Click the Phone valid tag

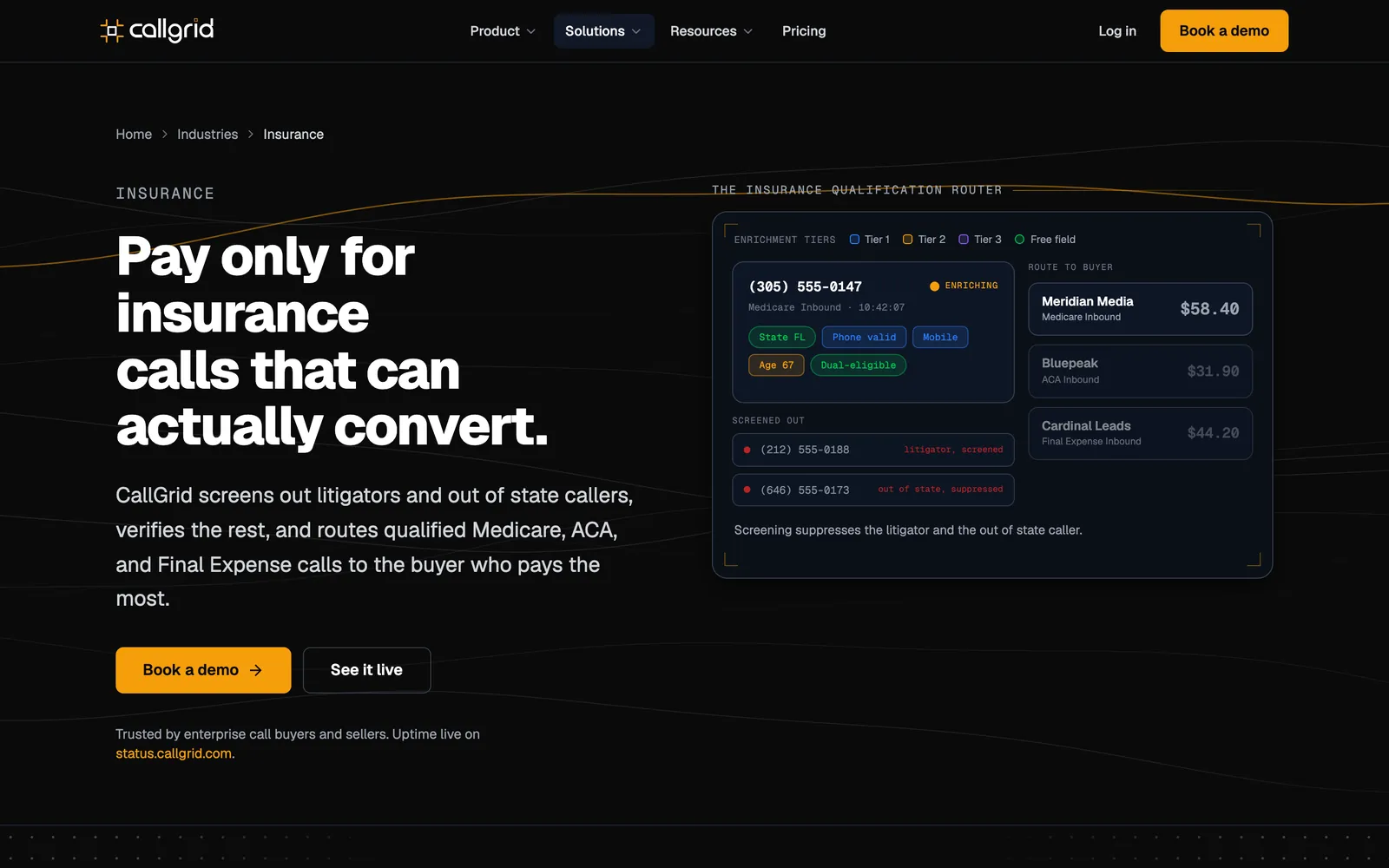tap(864, 338)
